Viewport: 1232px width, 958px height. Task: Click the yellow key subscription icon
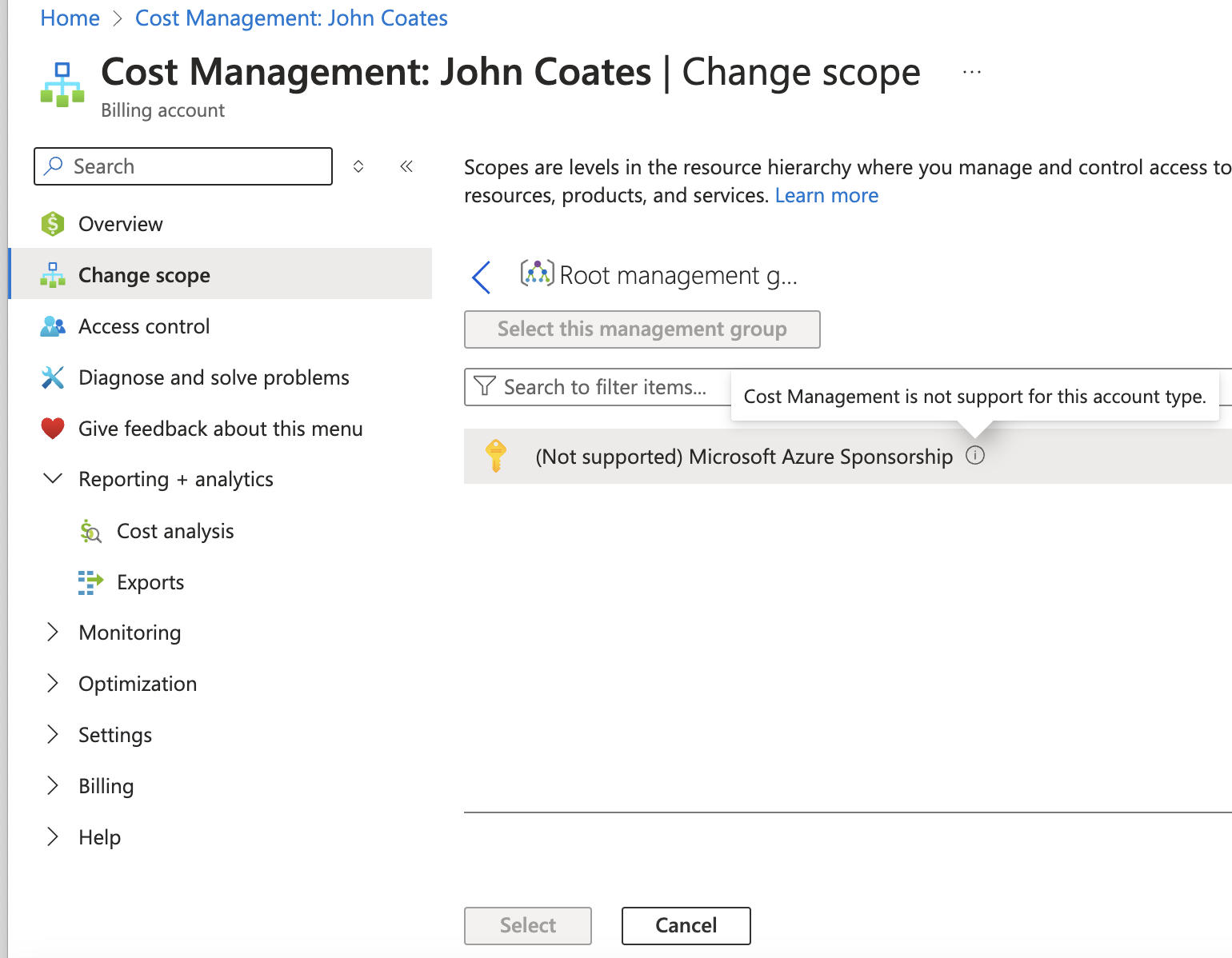coord(496,456)
